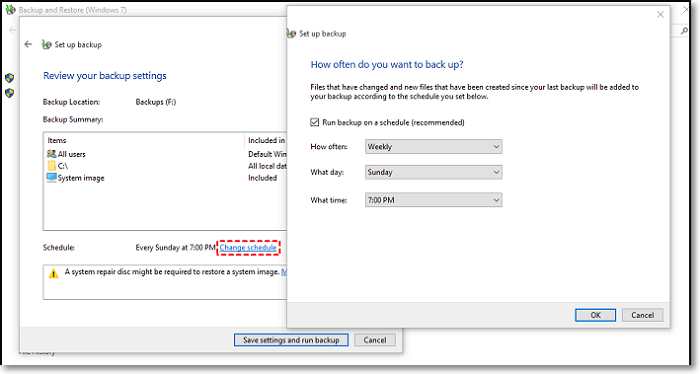Uncheck Run backup on a schedule
Image resolution: width=700 pixels, height=374 pixels.
tap(315, 122)
